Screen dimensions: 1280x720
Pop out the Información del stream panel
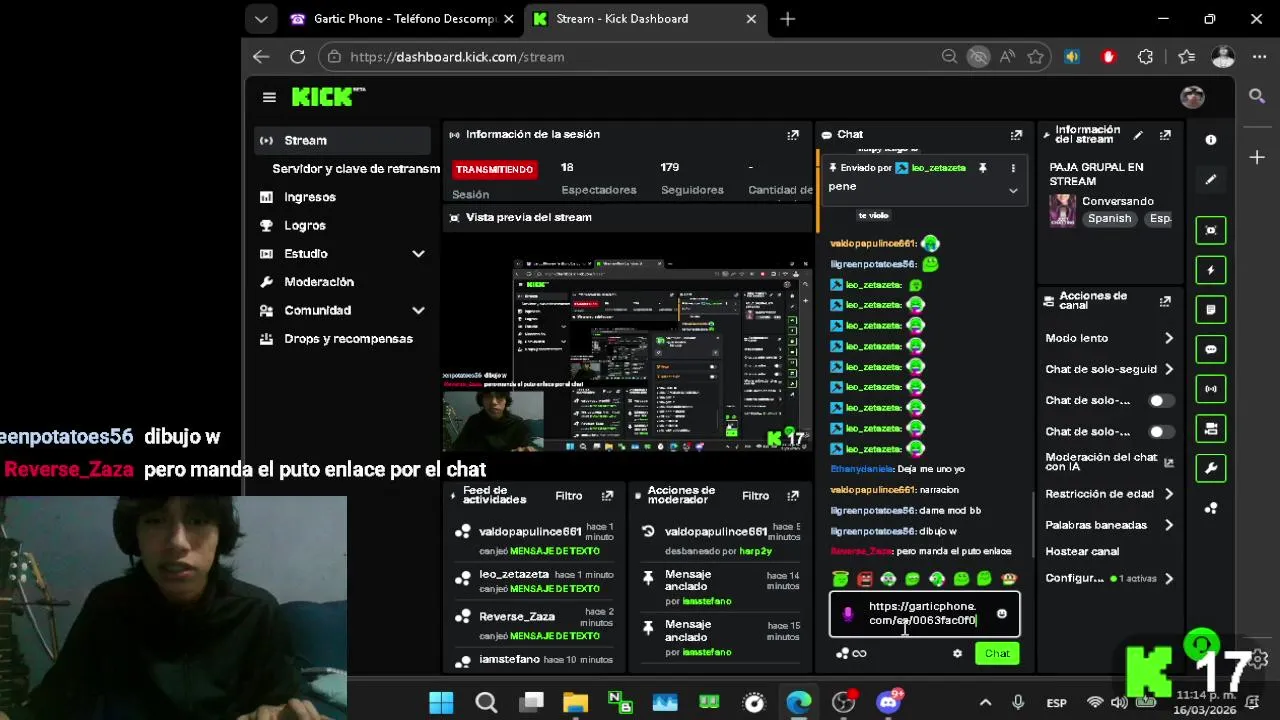click(x=1165, y=135)
